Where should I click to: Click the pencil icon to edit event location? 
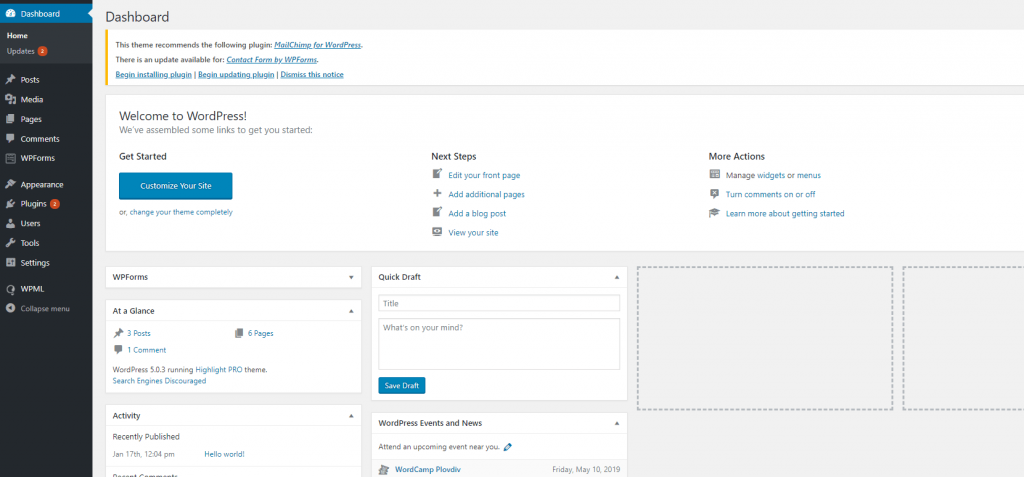pyautogui.click(x=508, y=447)
